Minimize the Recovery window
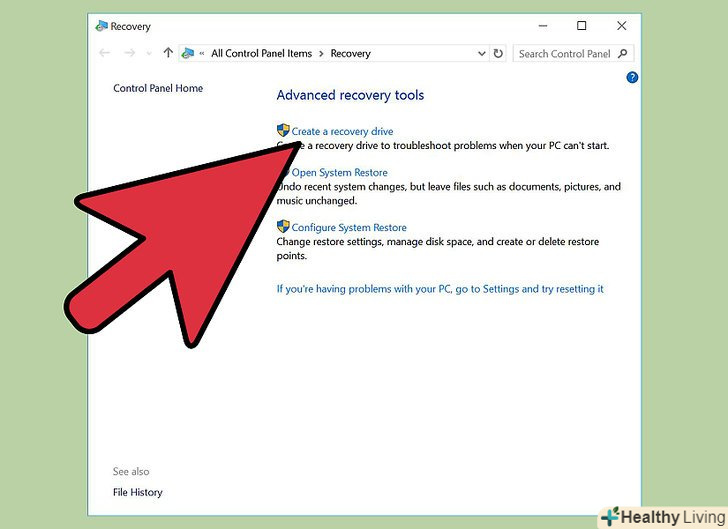This screenshot has height=529, width=728. pos(543,26)
